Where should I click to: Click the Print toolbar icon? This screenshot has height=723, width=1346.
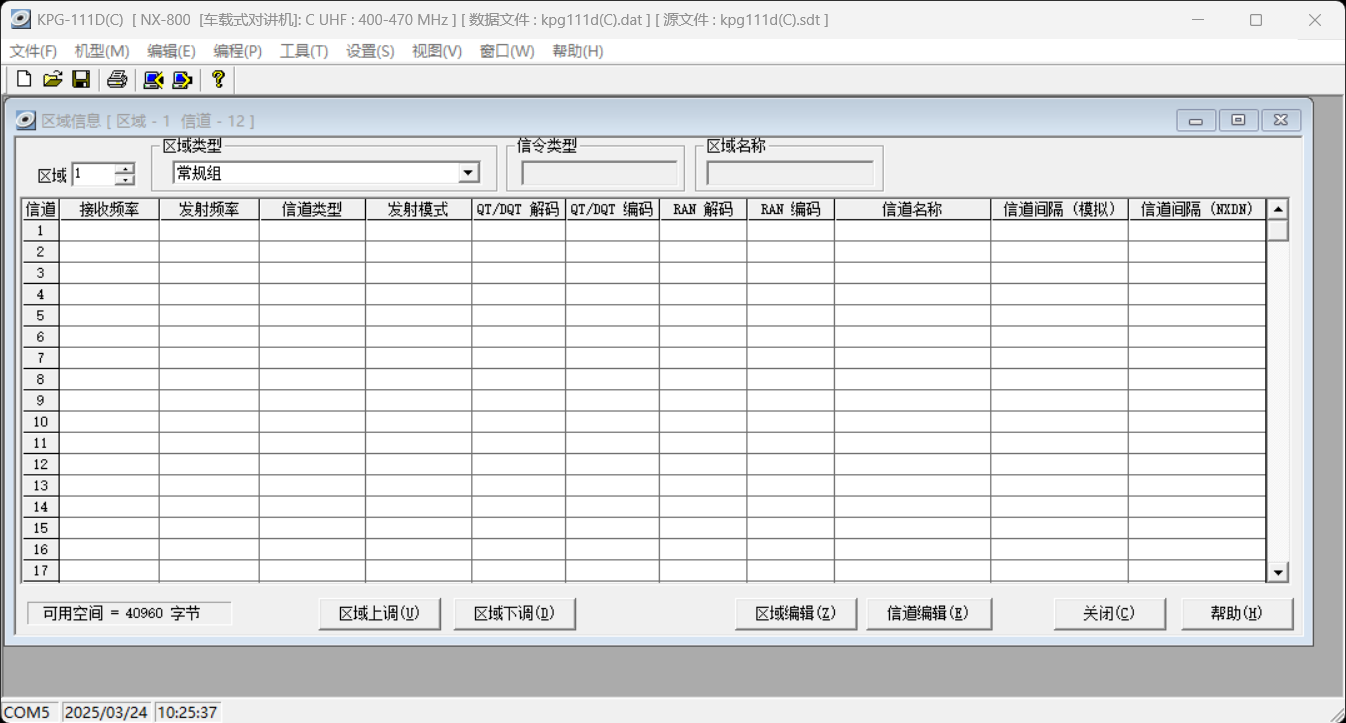click(x=117, y=80)
